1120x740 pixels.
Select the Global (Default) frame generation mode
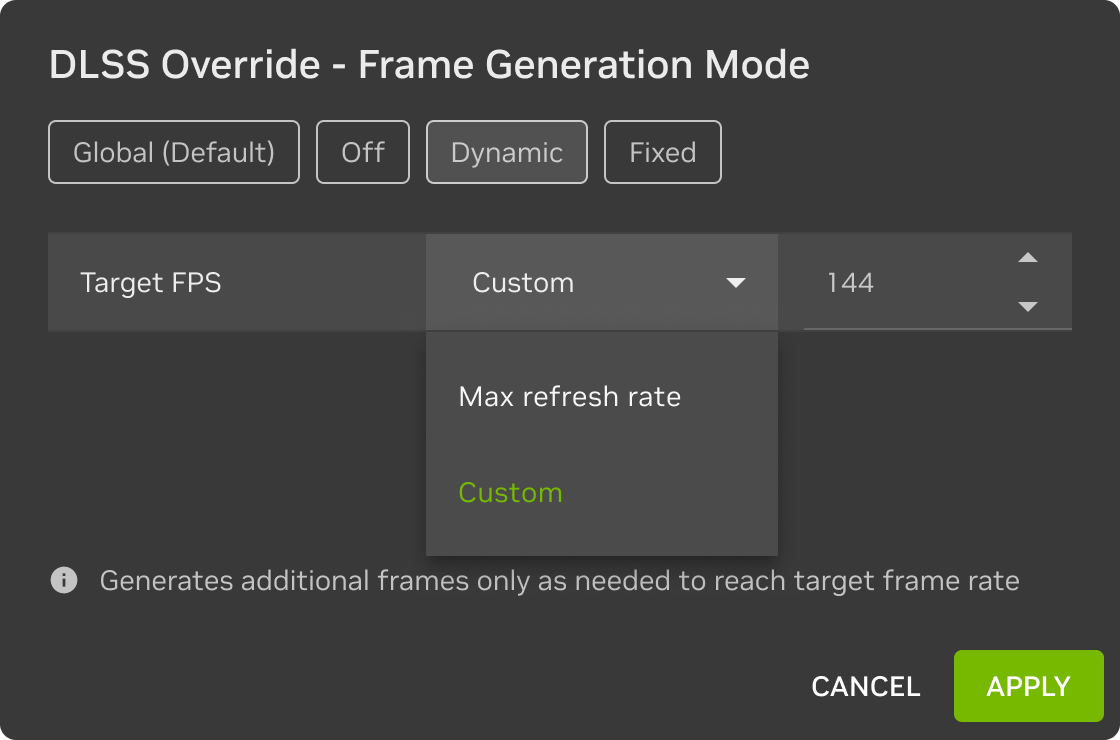coord(173,152)
